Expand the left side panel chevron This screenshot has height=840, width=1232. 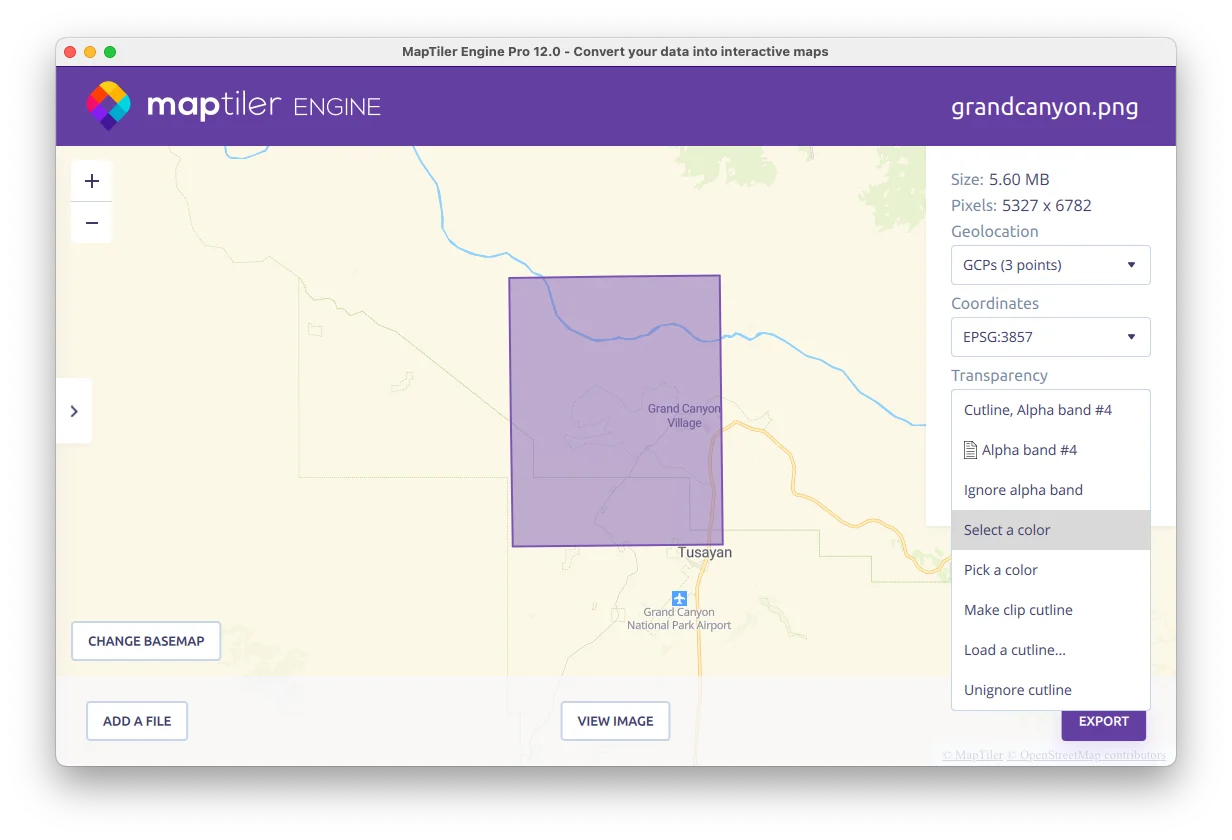(x=74, y=411)
